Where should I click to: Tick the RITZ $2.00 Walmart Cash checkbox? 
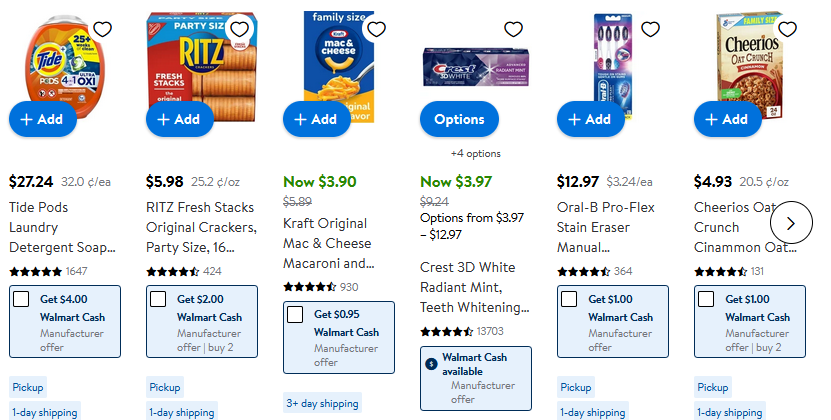pos(158,299)
